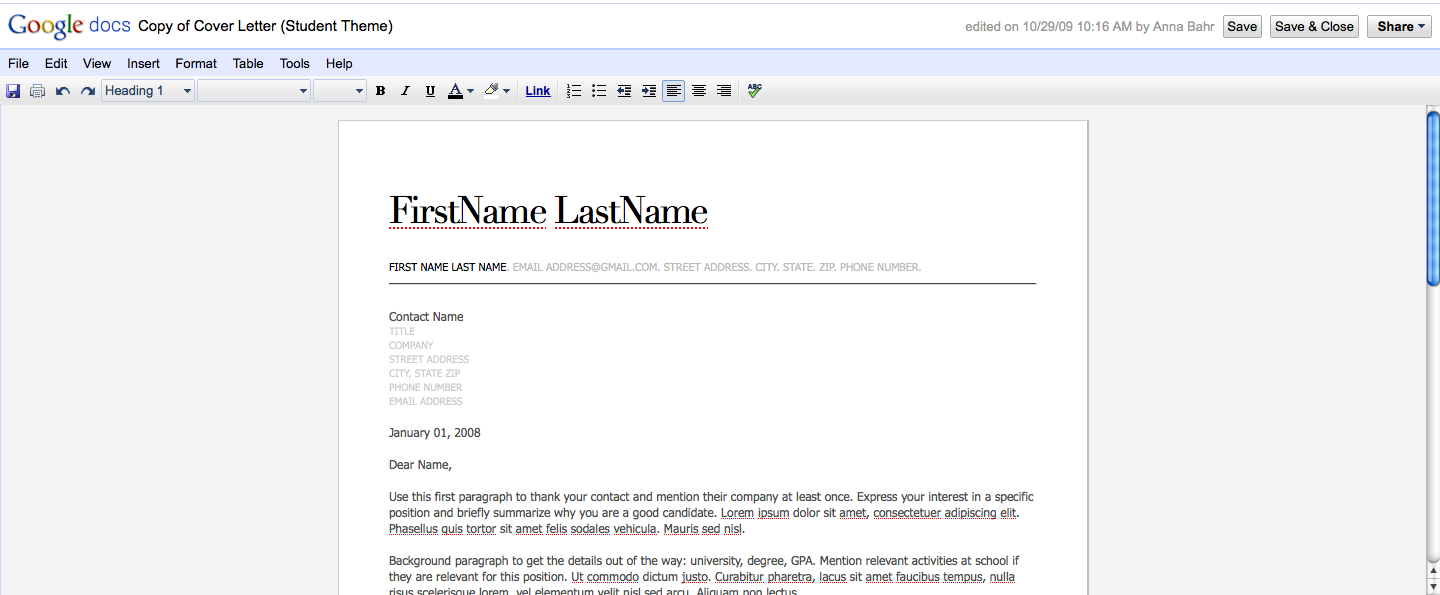
Task: Toggle bold formatting
Action: (380, 91)
